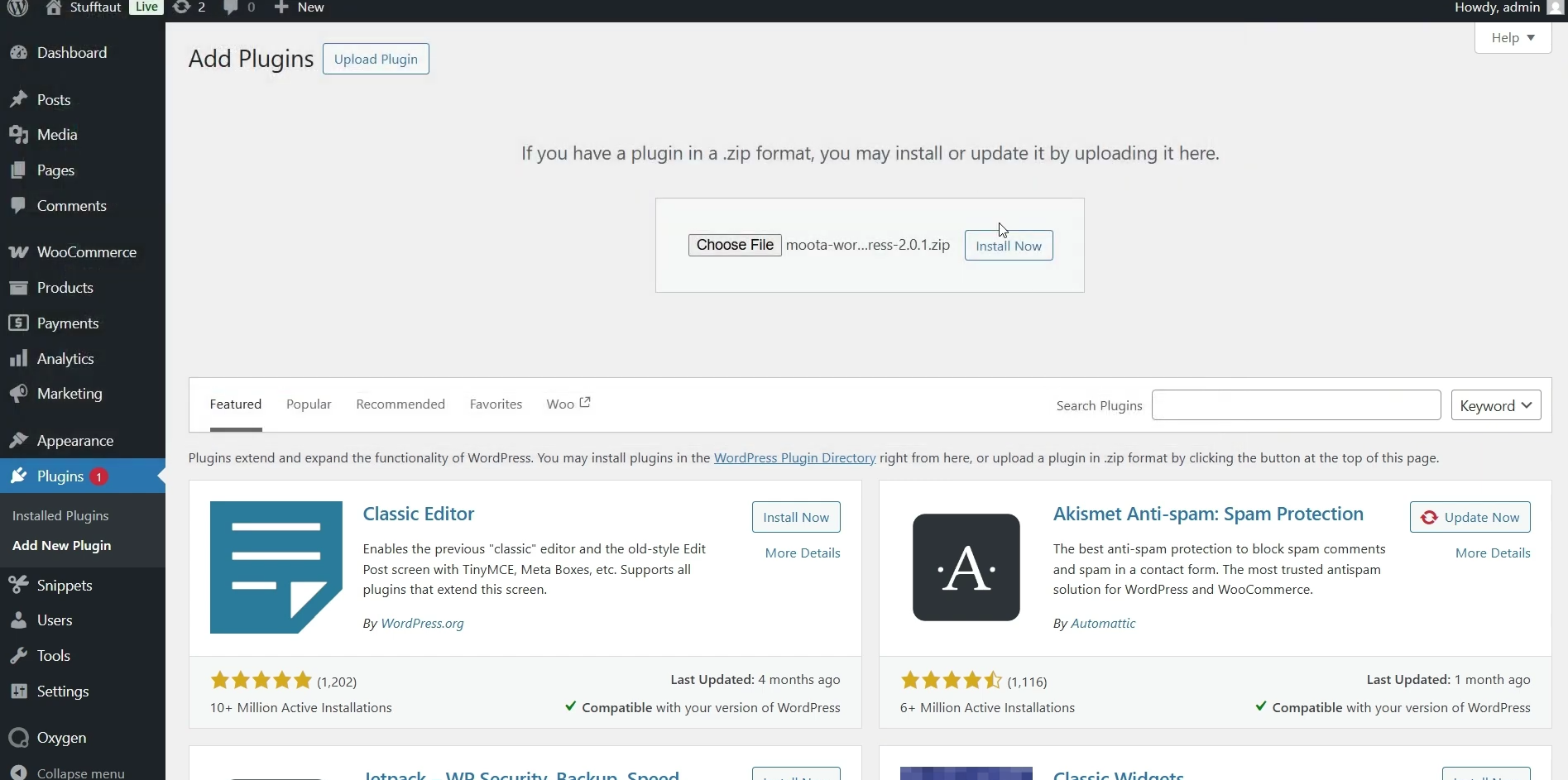Click the Jetpack plugin title link

coord(520,775)
